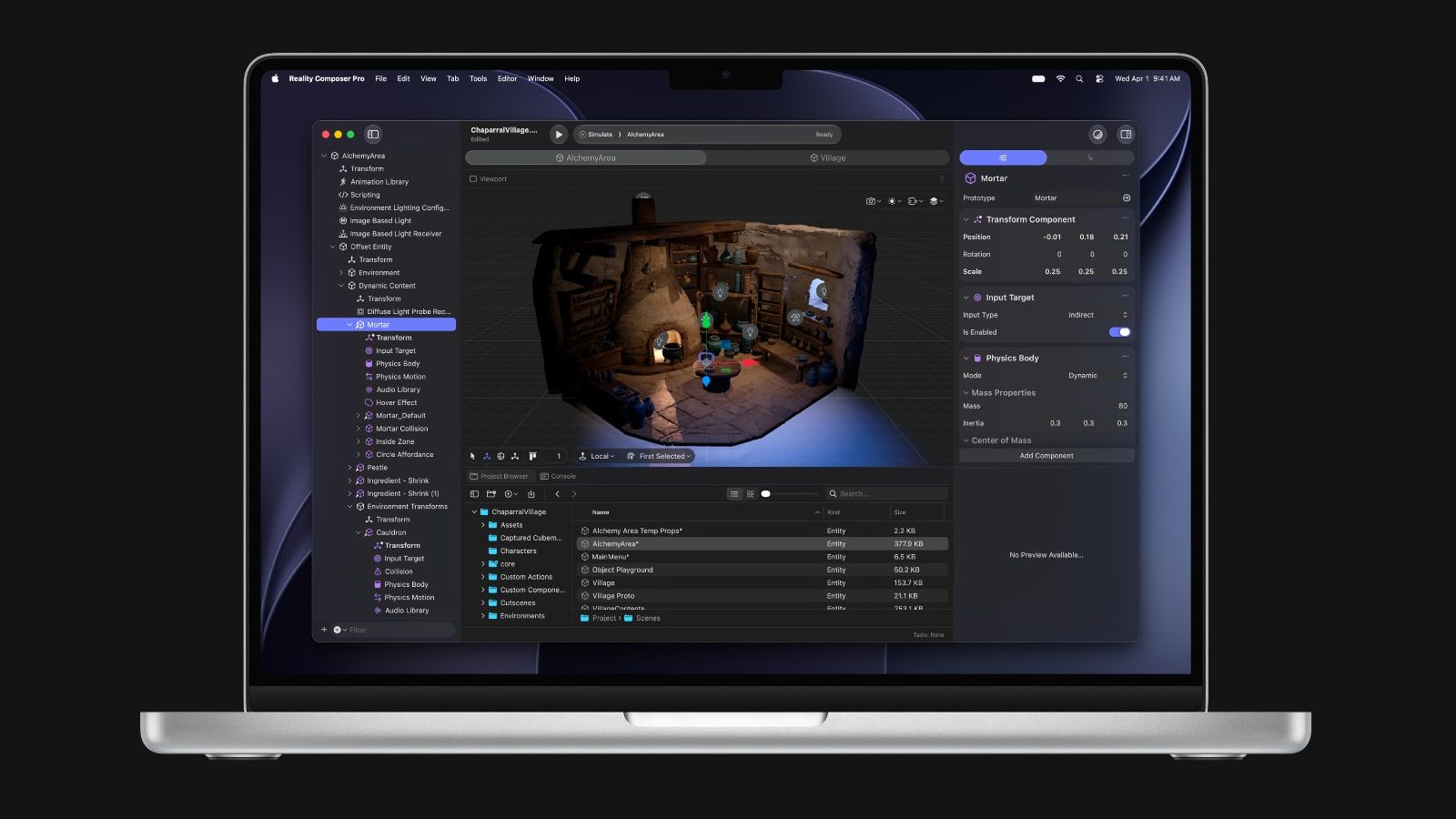Play the scene with the Play button

click(559, 134)
